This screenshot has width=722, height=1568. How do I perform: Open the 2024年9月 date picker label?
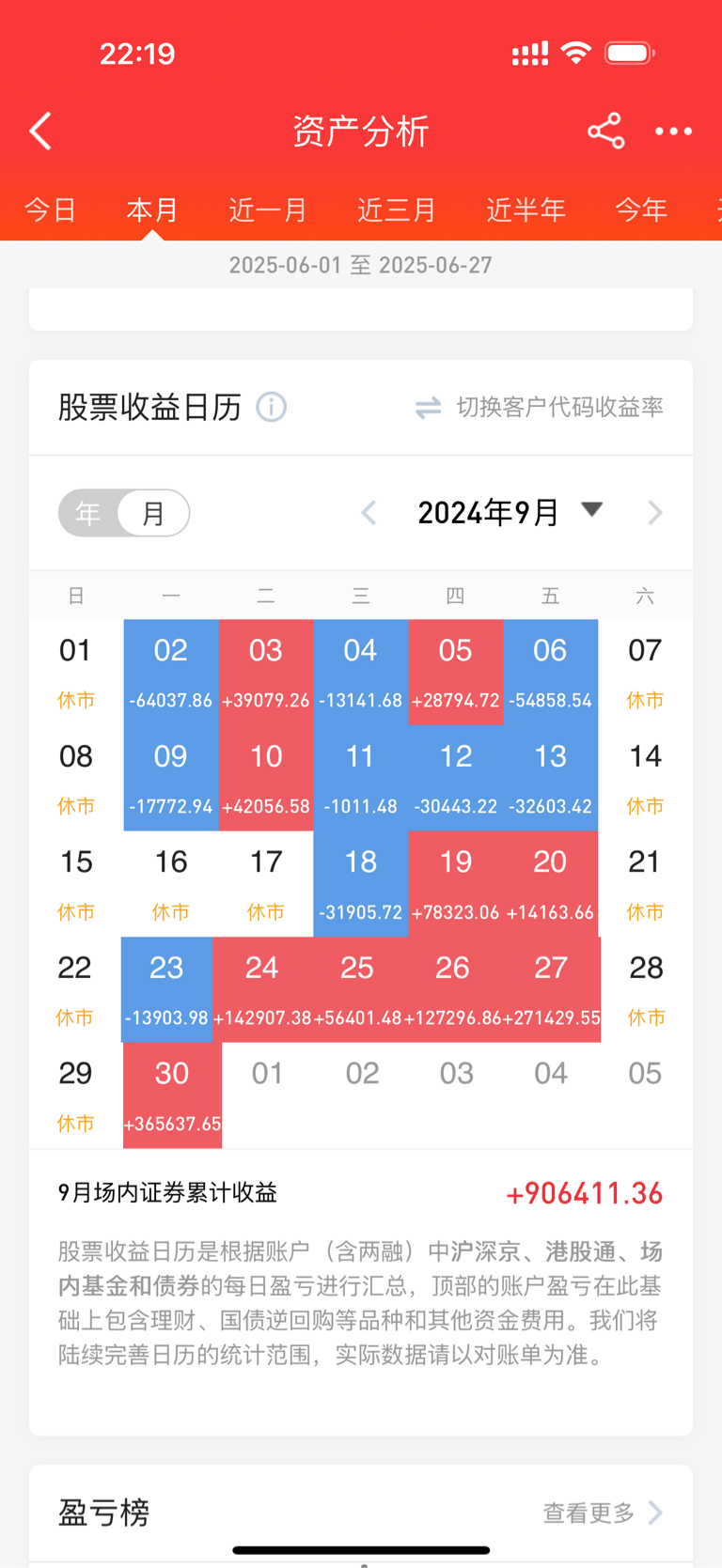point(489,513)
